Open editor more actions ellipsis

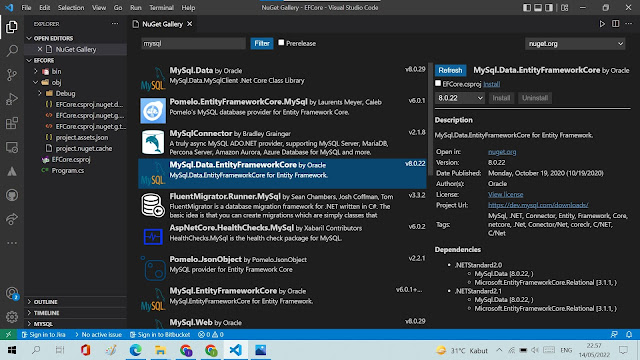pos(629,24)
